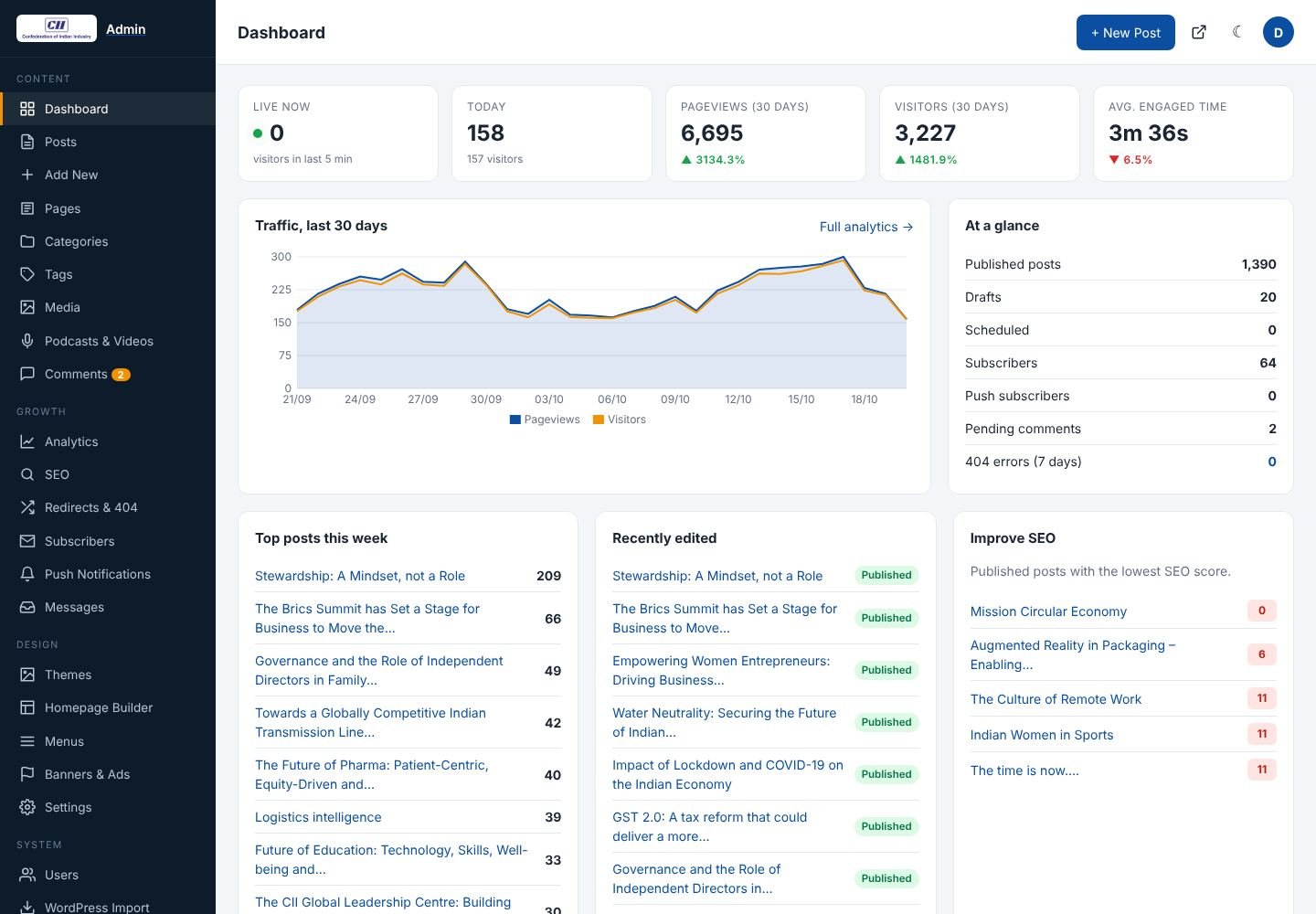This screenshot has height=914, width=1316.
Task: Toggle Visitors series in chart legend
Action: coord(620,420)
